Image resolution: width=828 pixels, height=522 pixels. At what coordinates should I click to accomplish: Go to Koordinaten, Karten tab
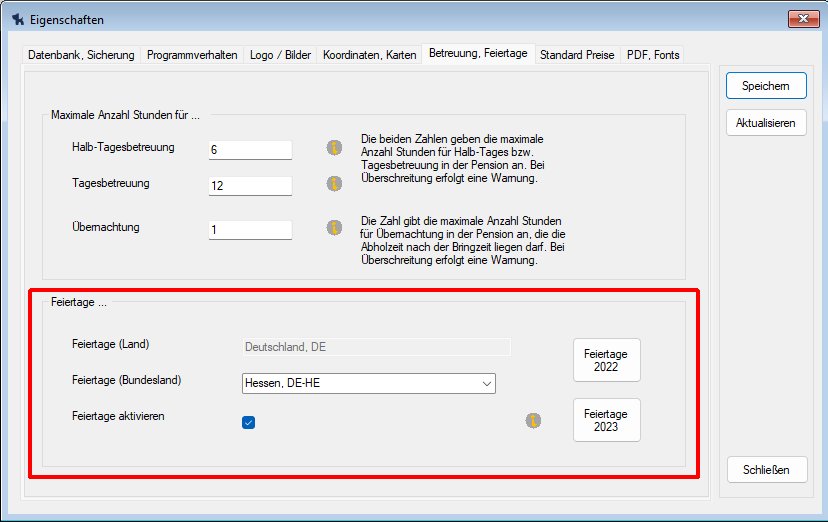point(369,55)
